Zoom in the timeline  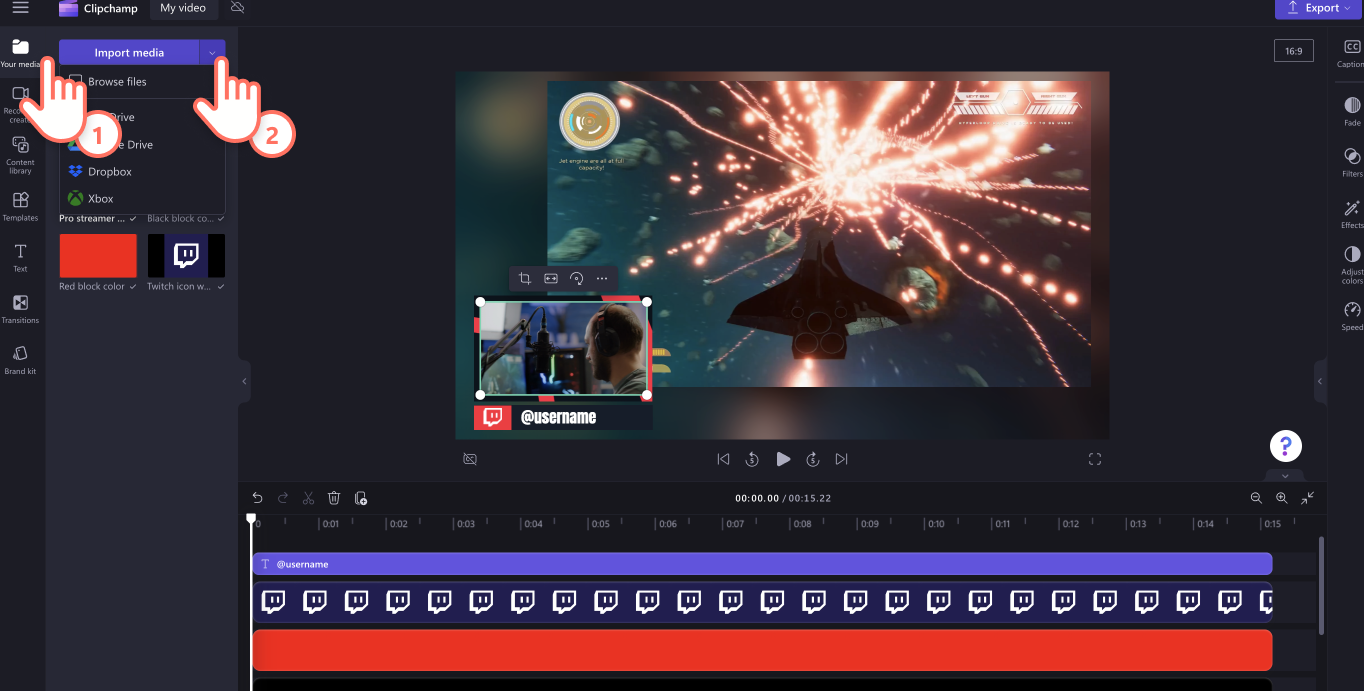point(1282,497)
